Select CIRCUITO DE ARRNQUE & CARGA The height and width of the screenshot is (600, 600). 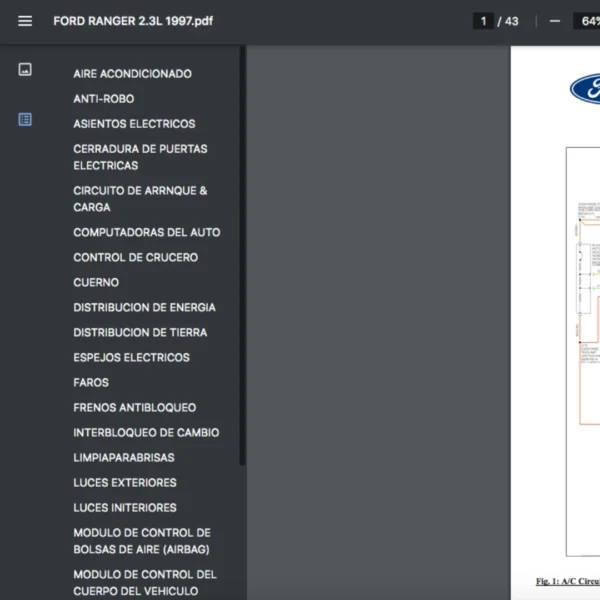coord(140,199)
